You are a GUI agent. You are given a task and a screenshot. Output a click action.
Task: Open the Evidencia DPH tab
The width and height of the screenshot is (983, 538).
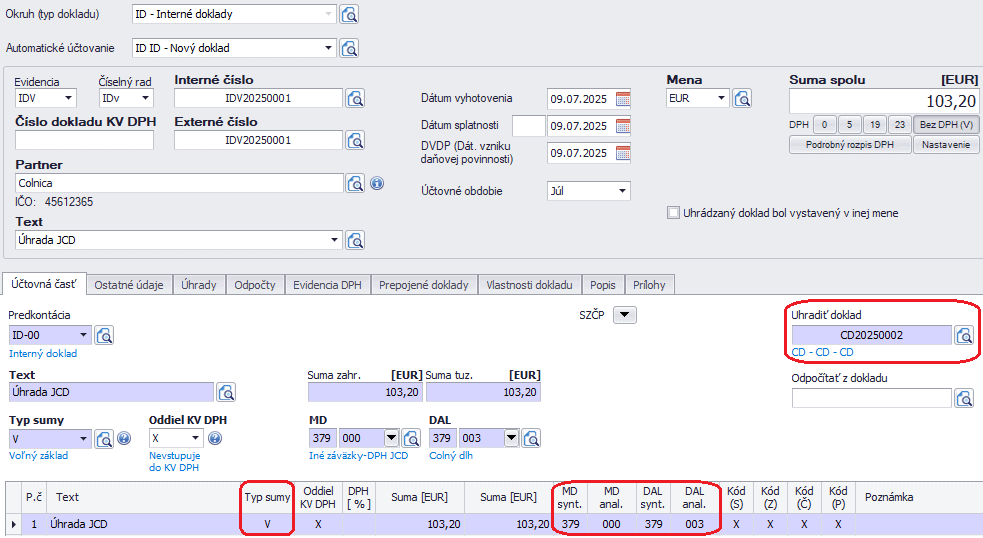327,285
